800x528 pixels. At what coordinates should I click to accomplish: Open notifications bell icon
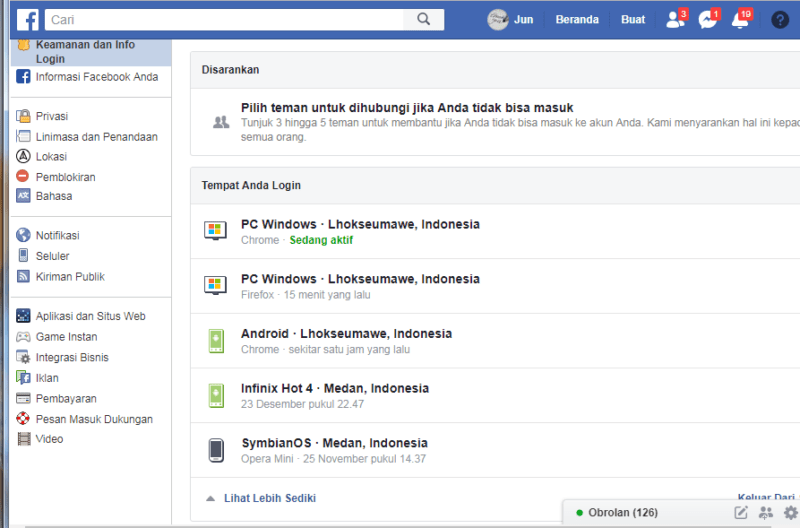(741, 19)
